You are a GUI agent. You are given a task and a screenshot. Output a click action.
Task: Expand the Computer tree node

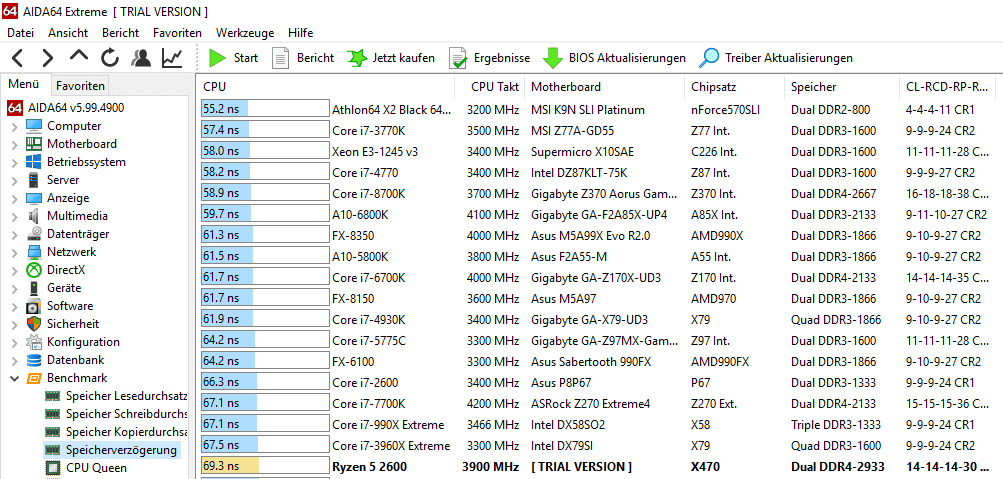click(x=15, y=127)
